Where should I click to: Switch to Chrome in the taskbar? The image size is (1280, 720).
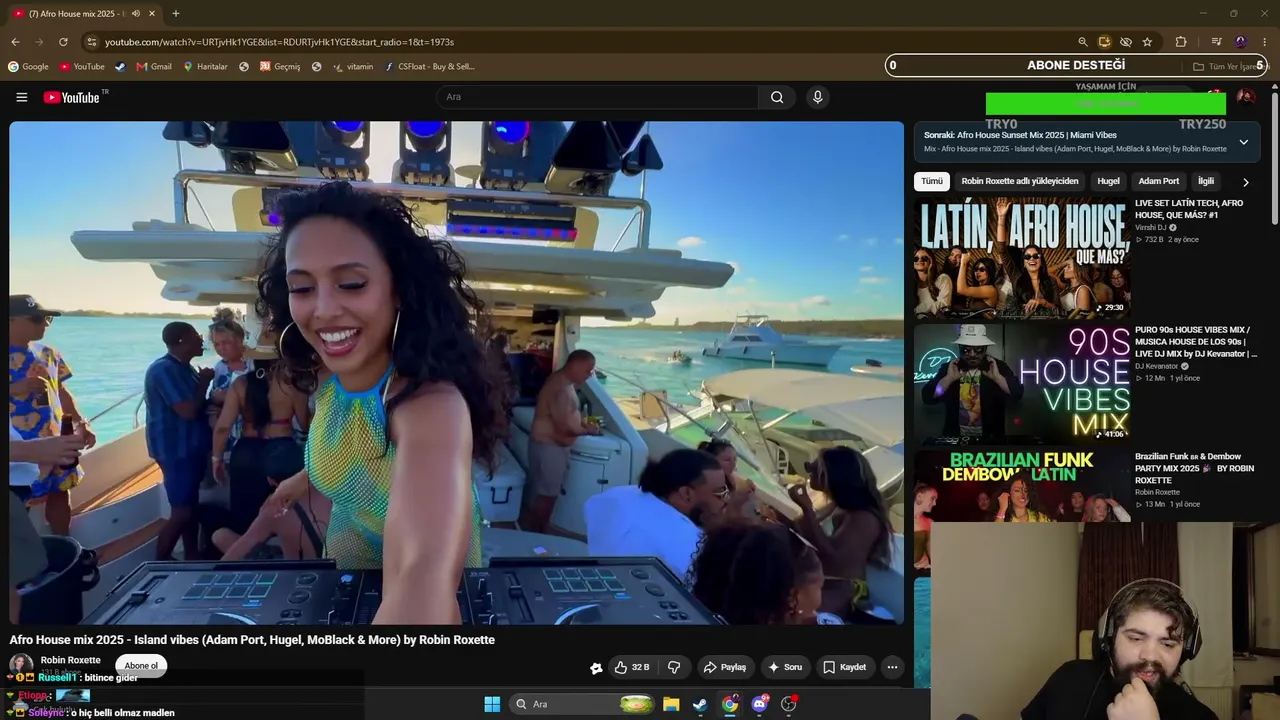click(730, 704)
